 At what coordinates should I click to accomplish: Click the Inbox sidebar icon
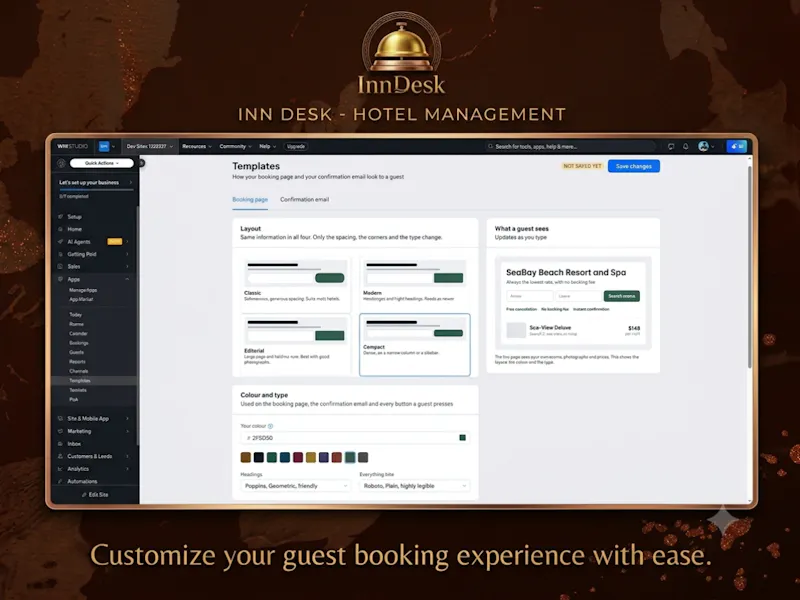tap(61, 444)
